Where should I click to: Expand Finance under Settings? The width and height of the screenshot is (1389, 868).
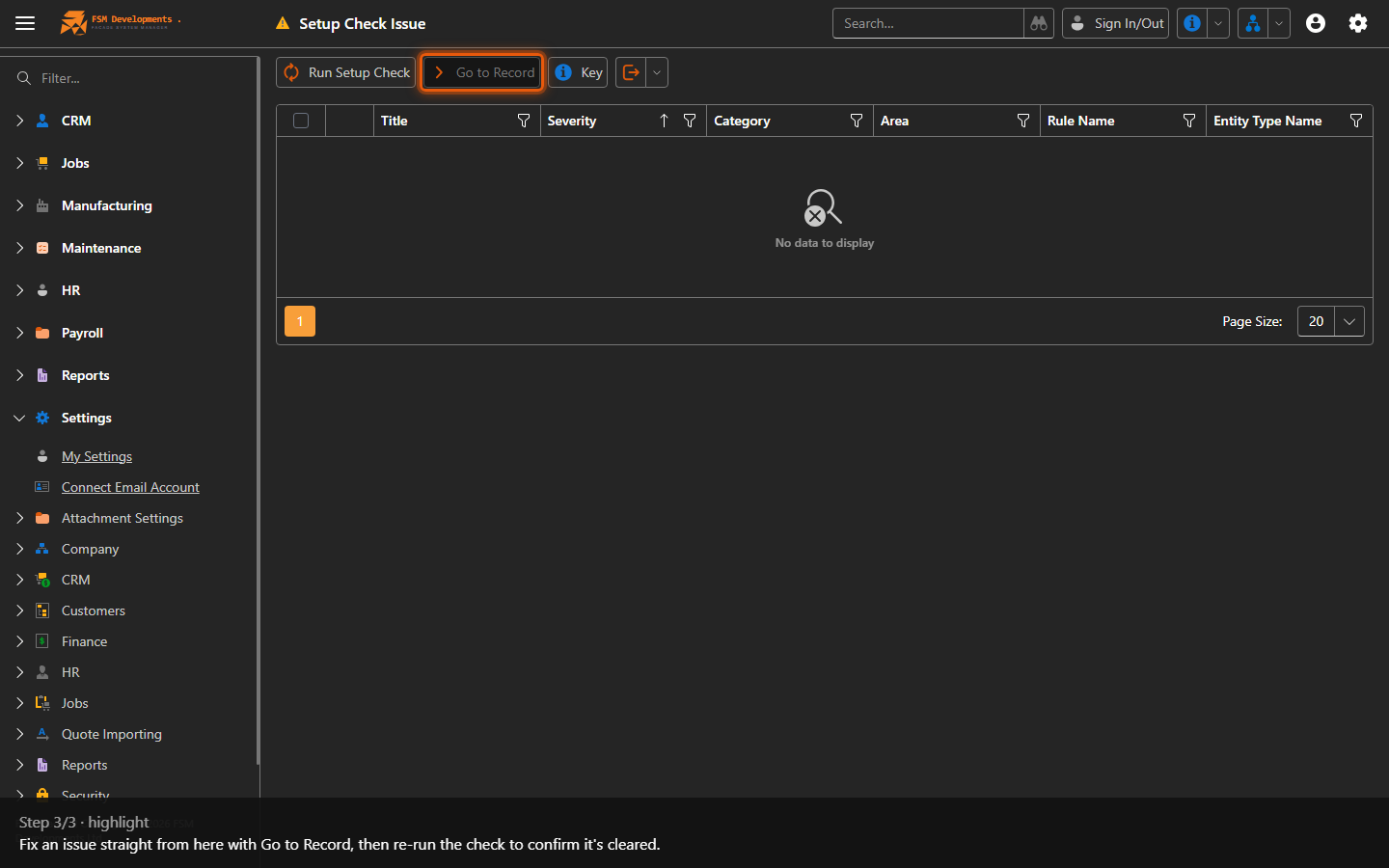[x=19, y=641]
